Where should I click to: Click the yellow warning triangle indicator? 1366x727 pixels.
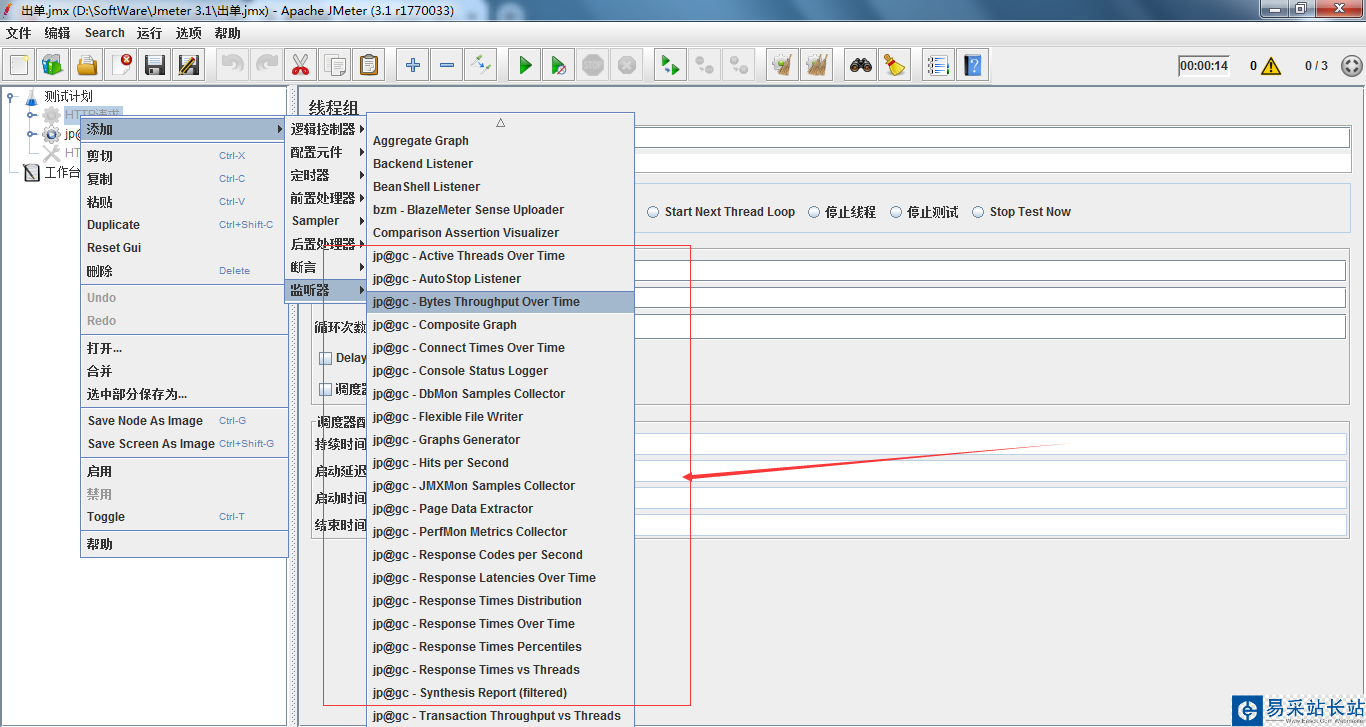(1271, 66)
